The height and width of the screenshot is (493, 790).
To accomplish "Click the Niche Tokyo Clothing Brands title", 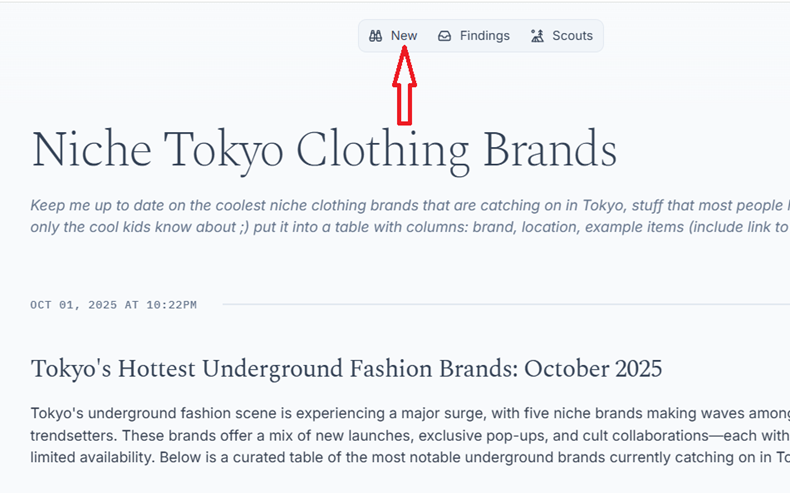I will (324, 150).
